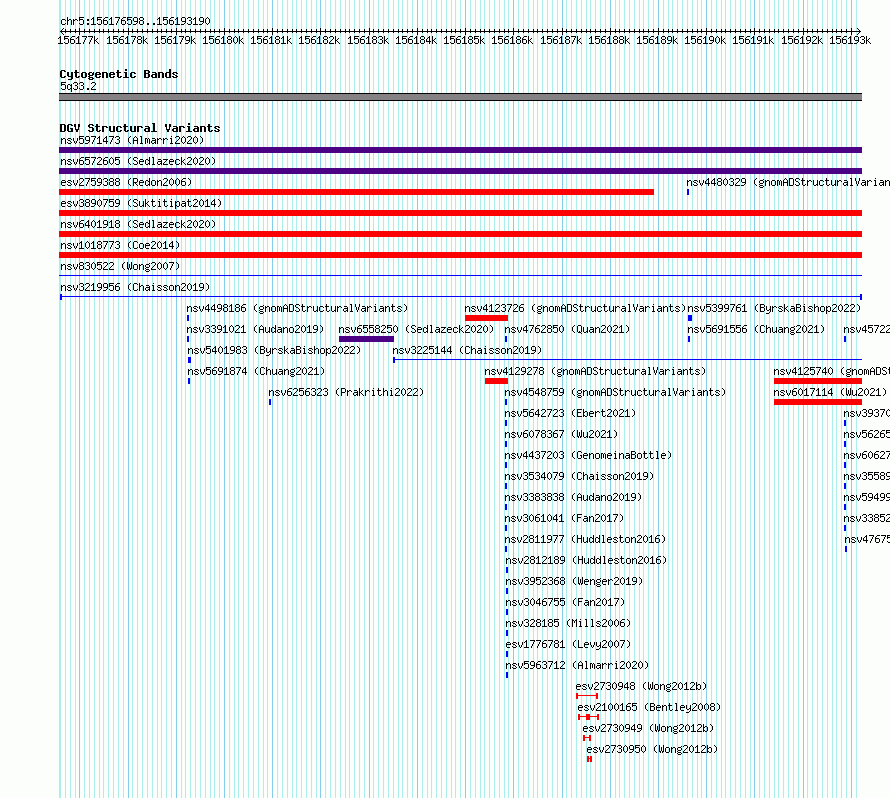This screenshot has width=890, height=798.
Task: Open nsv5963712 (Almarri2020) variant
Action: (577, 665)
